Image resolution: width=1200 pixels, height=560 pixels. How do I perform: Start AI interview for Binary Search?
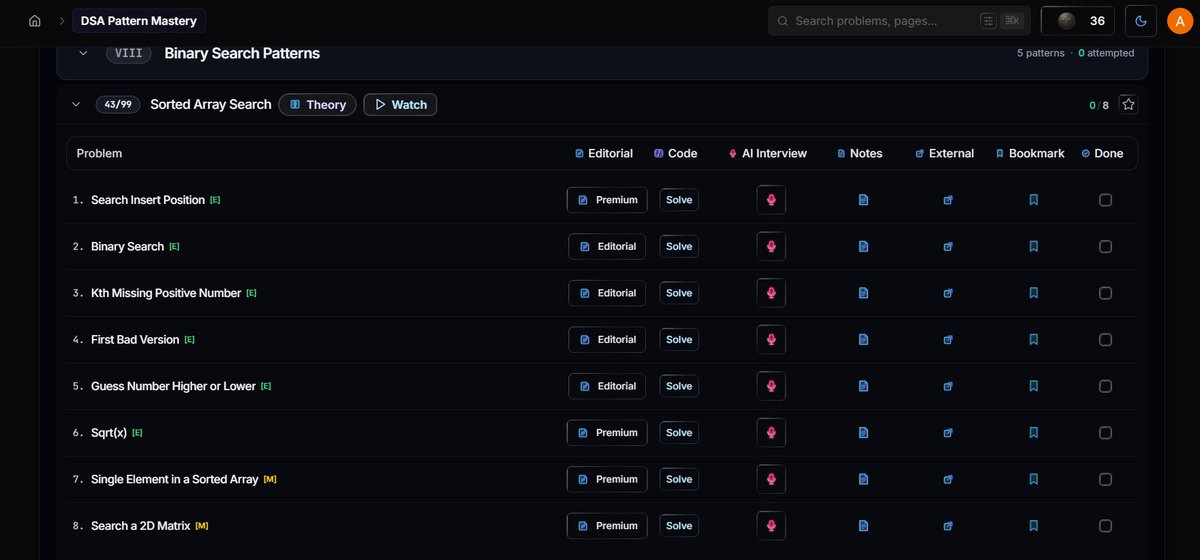pos(771,246)
